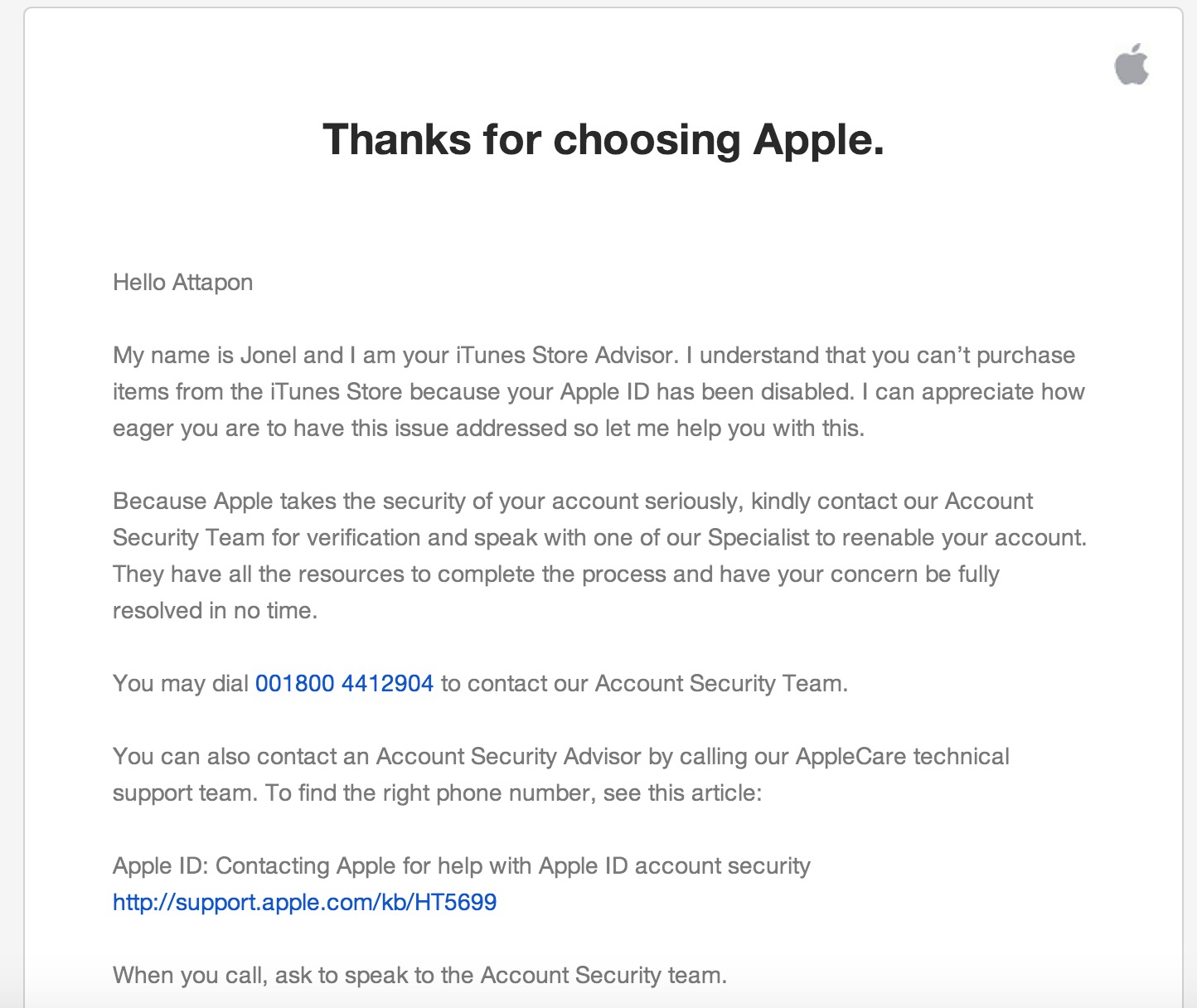This screenshot has height=1008, width=1197.
Task: Open the support.apple.com/kb/HT5699 link
Action: tap(304, 903)
